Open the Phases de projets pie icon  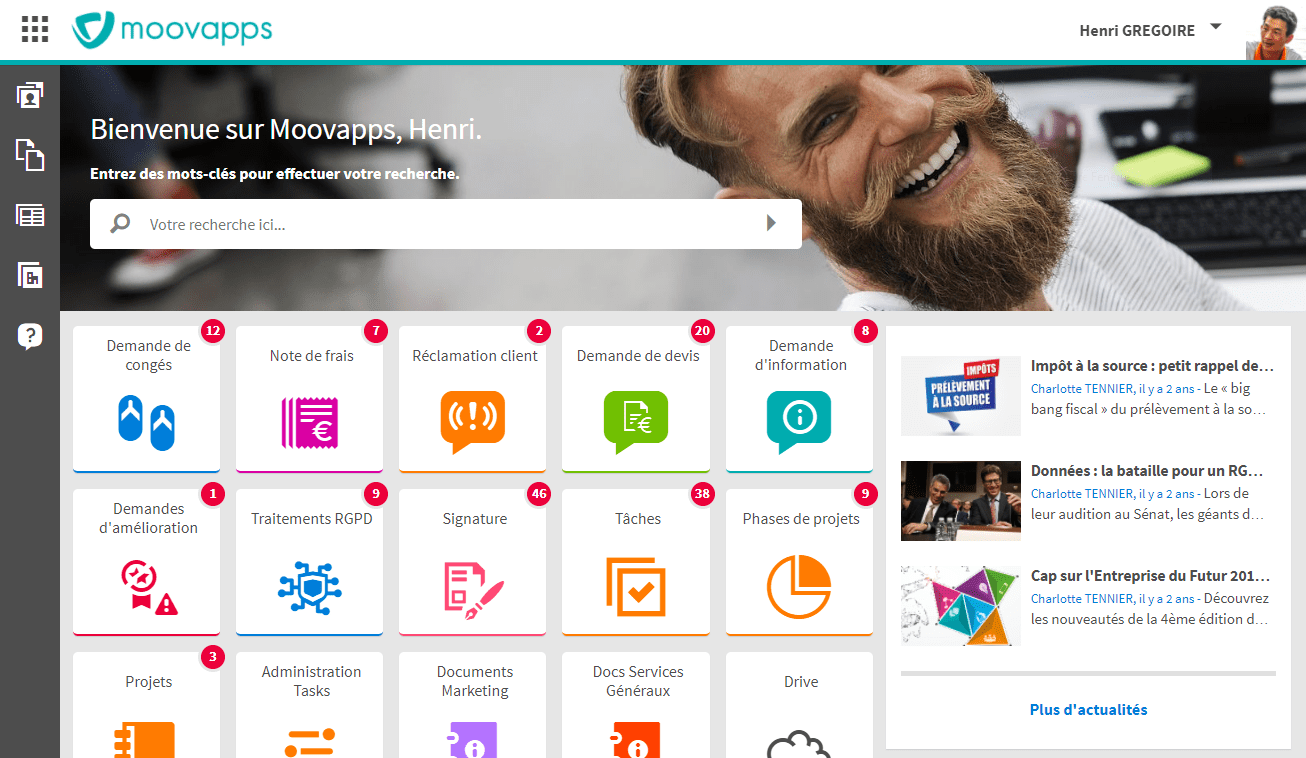[x=799, y=586]
